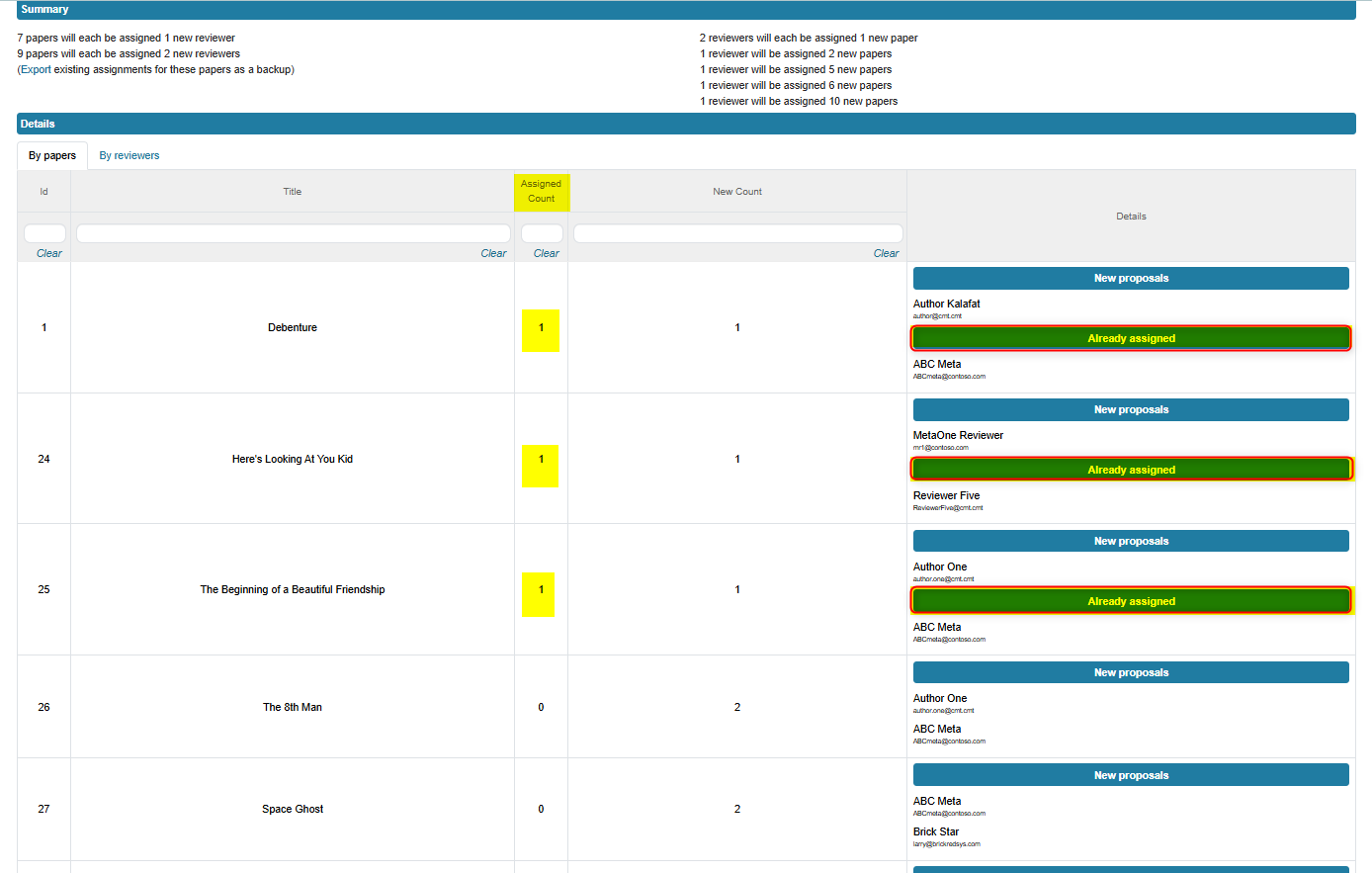Viewport: 1372px width, 873px height.
Task: Click the highlighted Assigned Count column header
Action: coord(542,191)
